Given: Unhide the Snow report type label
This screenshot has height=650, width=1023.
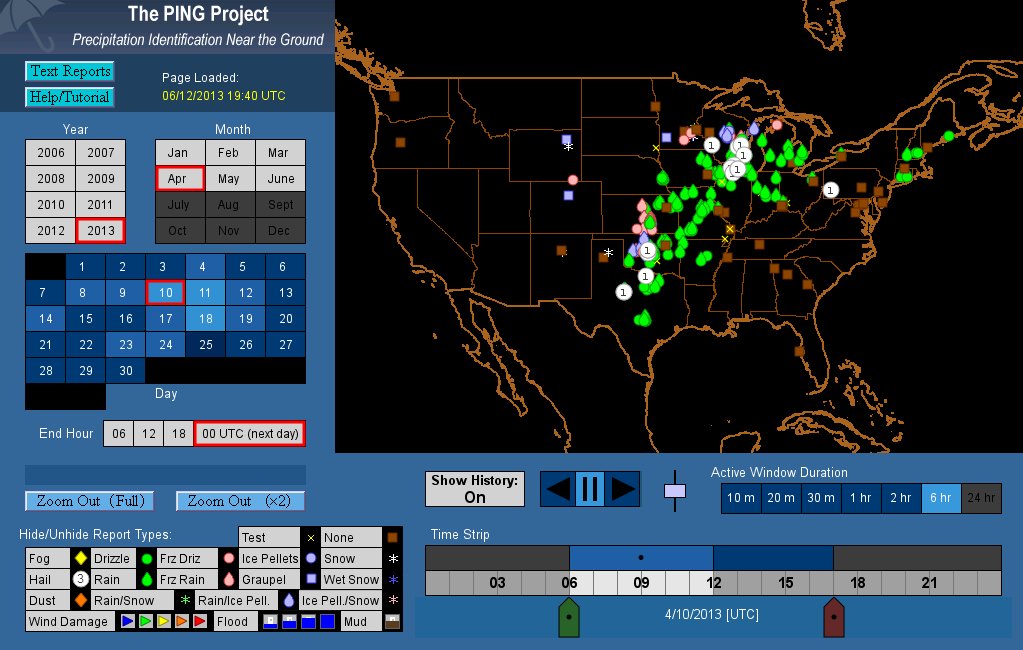Looking at the screenshot, I should point(340,558).
